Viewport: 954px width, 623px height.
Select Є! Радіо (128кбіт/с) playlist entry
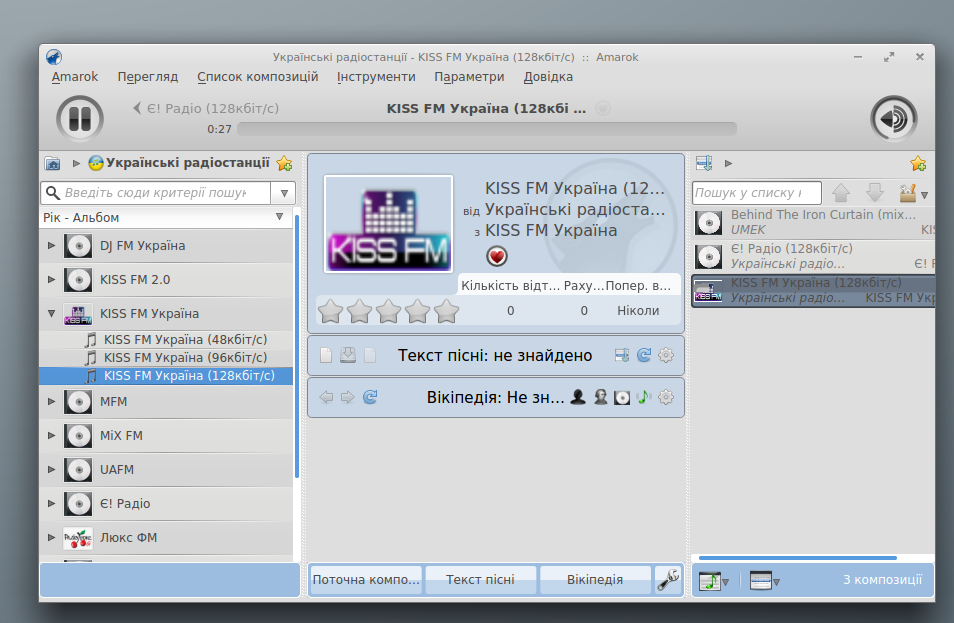pos(813,257)
